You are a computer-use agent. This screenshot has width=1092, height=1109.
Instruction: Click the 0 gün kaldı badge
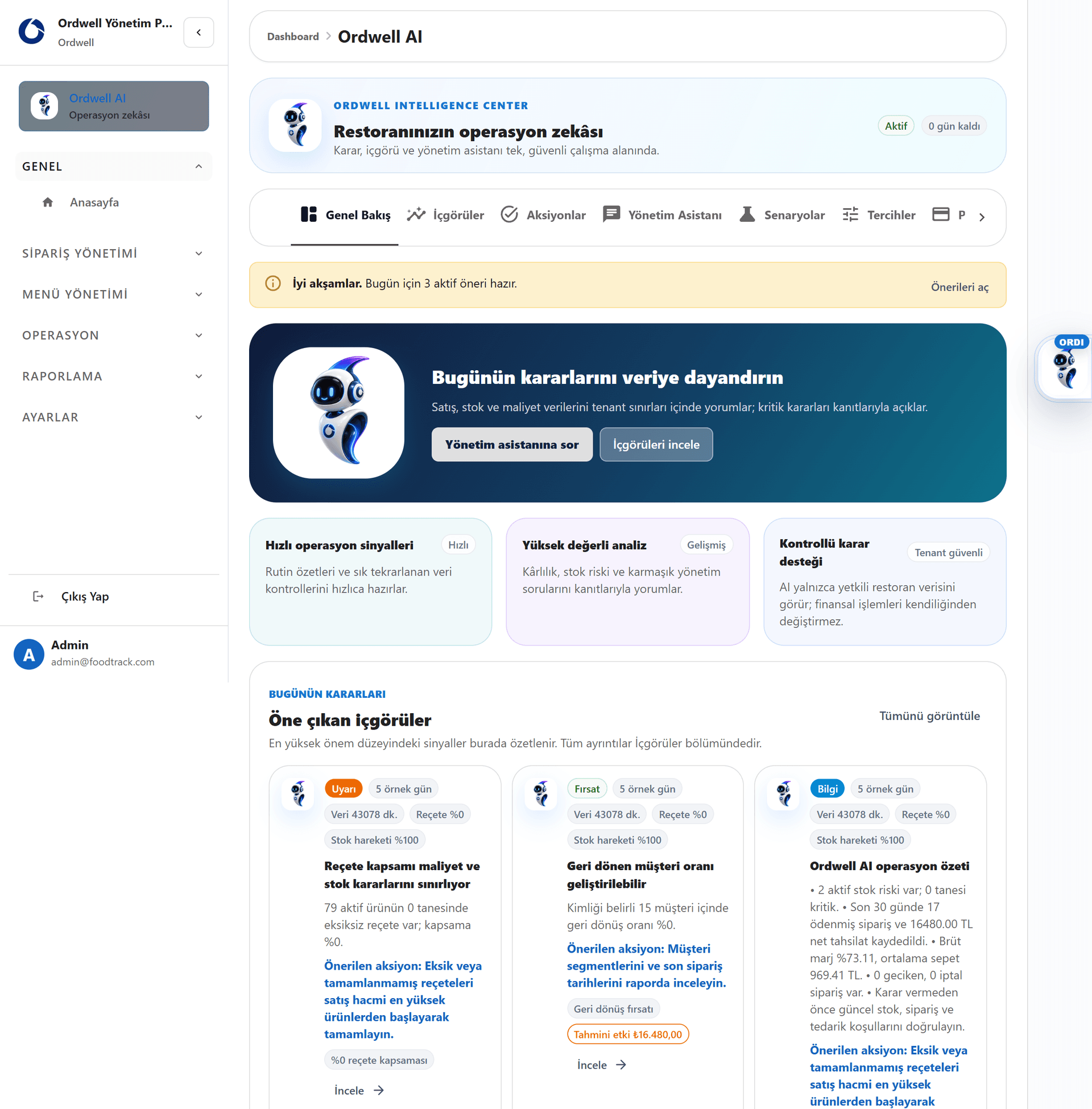[954, 126]
